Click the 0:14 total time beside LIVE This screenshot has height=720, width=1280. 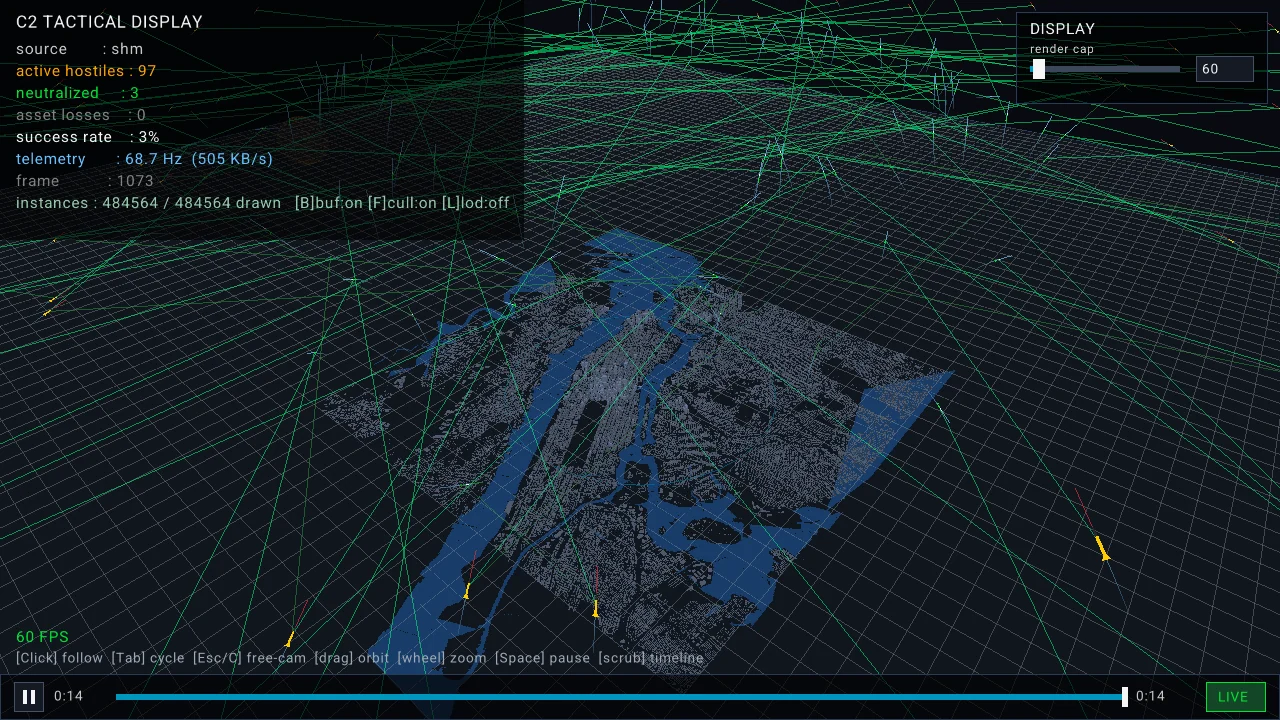tap(1150, 697)
